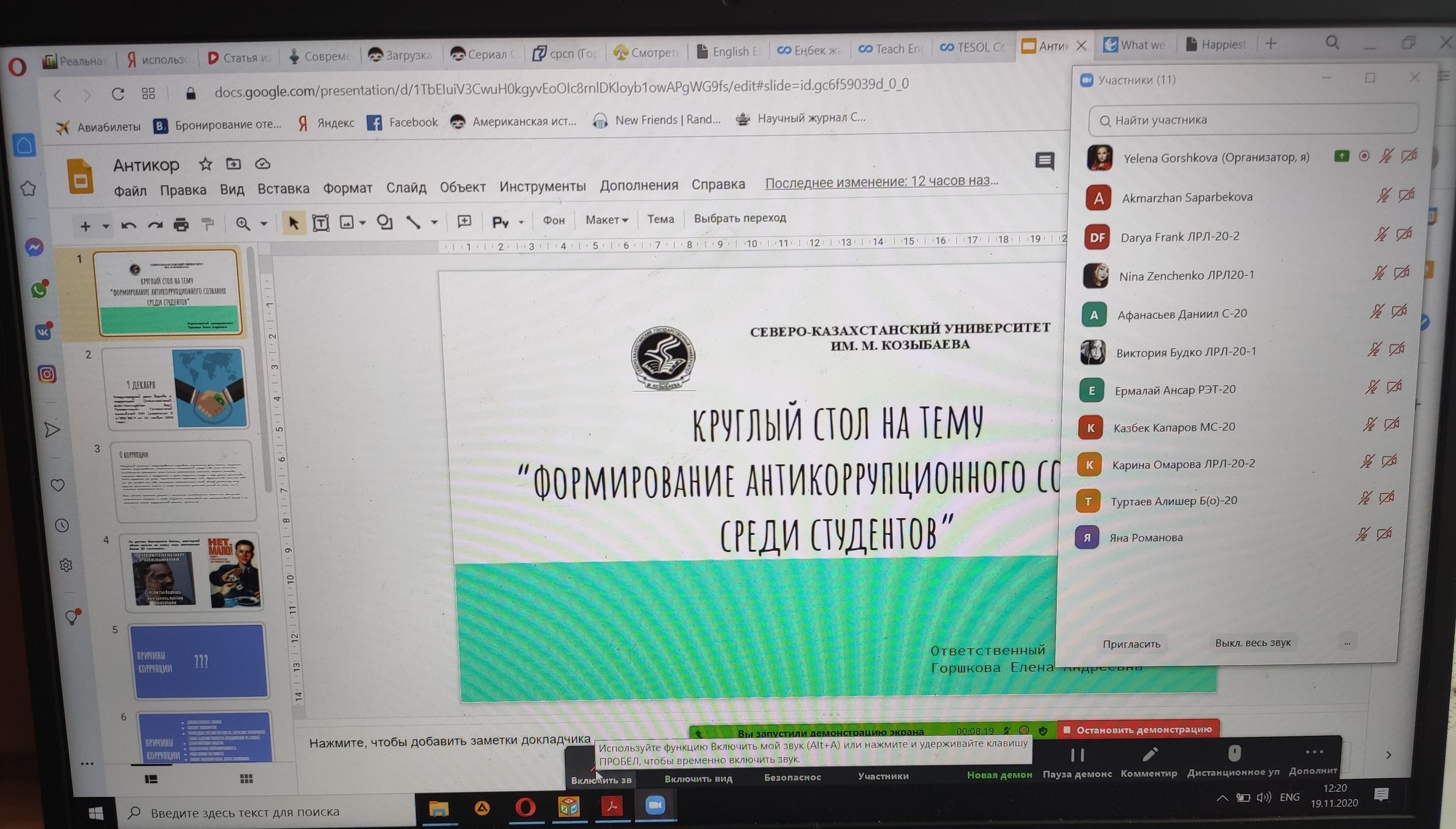The width and height of the screenshot is (1456, 829).
Task: Switch to grid view at panel bottom
Action: [246, 779]
